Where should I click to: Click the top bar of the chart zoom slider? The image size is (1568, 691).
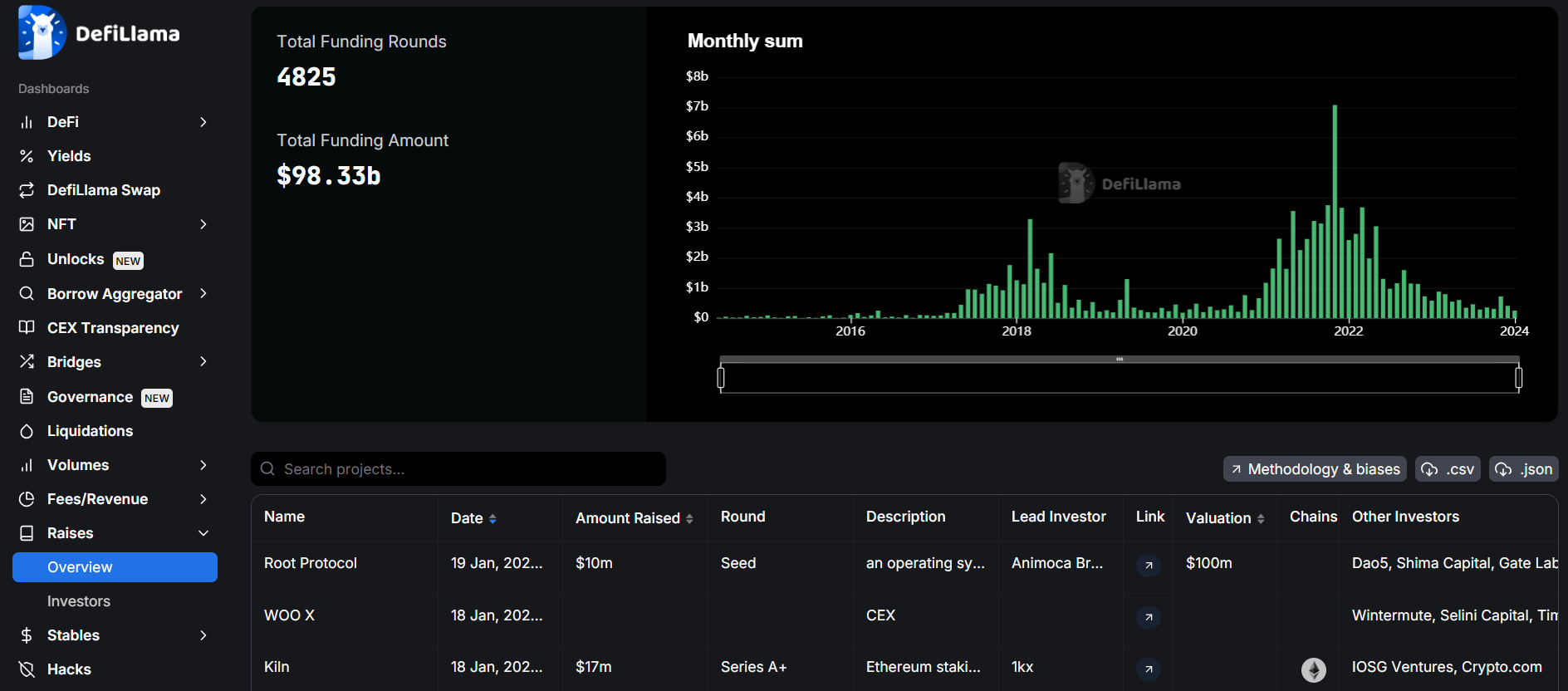(1120, 360)
